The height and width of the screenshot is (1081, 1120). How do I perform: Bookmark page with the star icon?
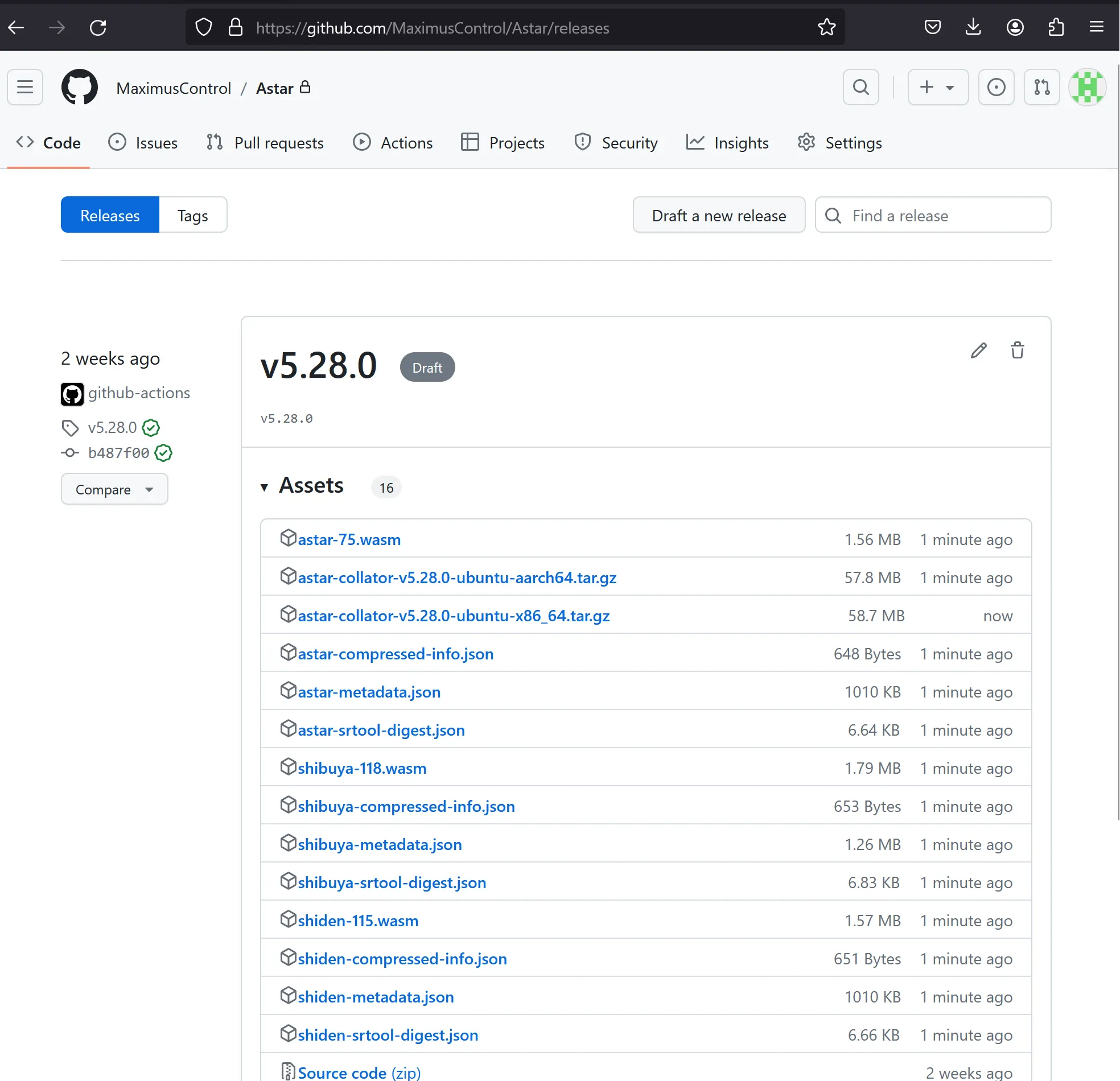[826, 27]
